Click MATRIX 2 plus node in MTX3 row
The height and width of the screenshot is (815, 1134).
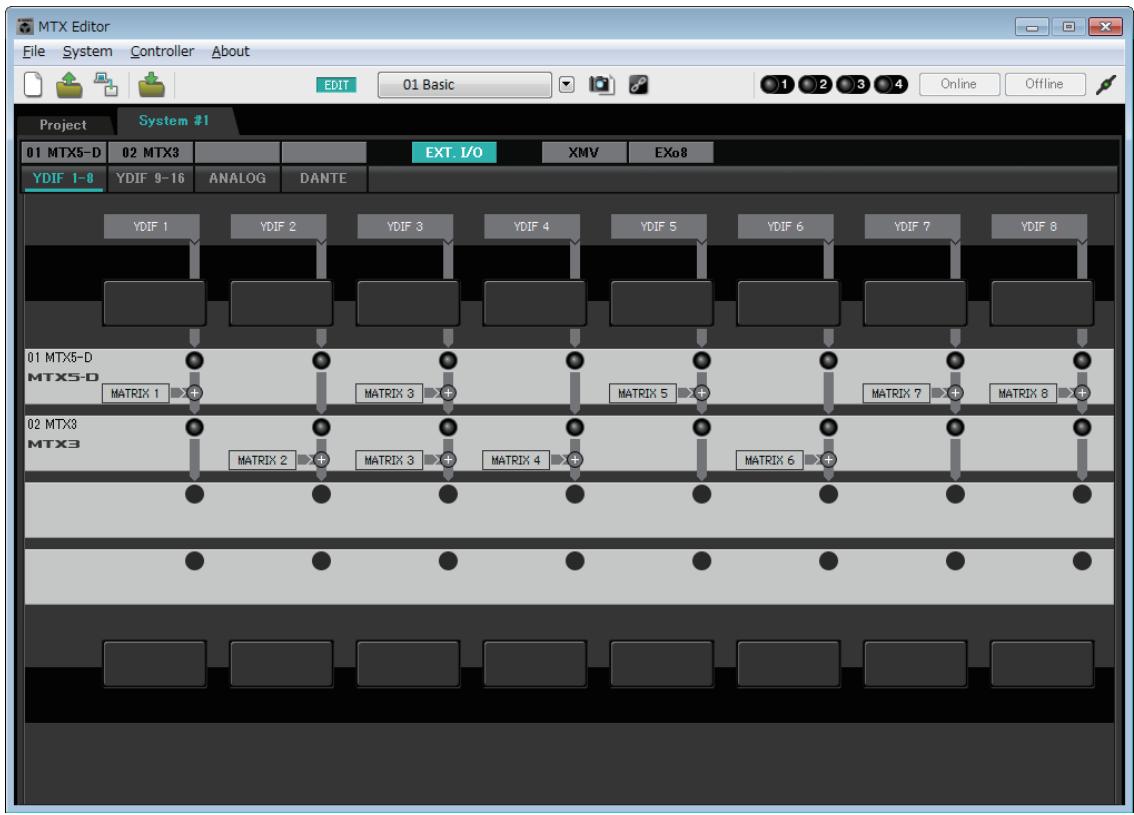[x=321, y=459]
